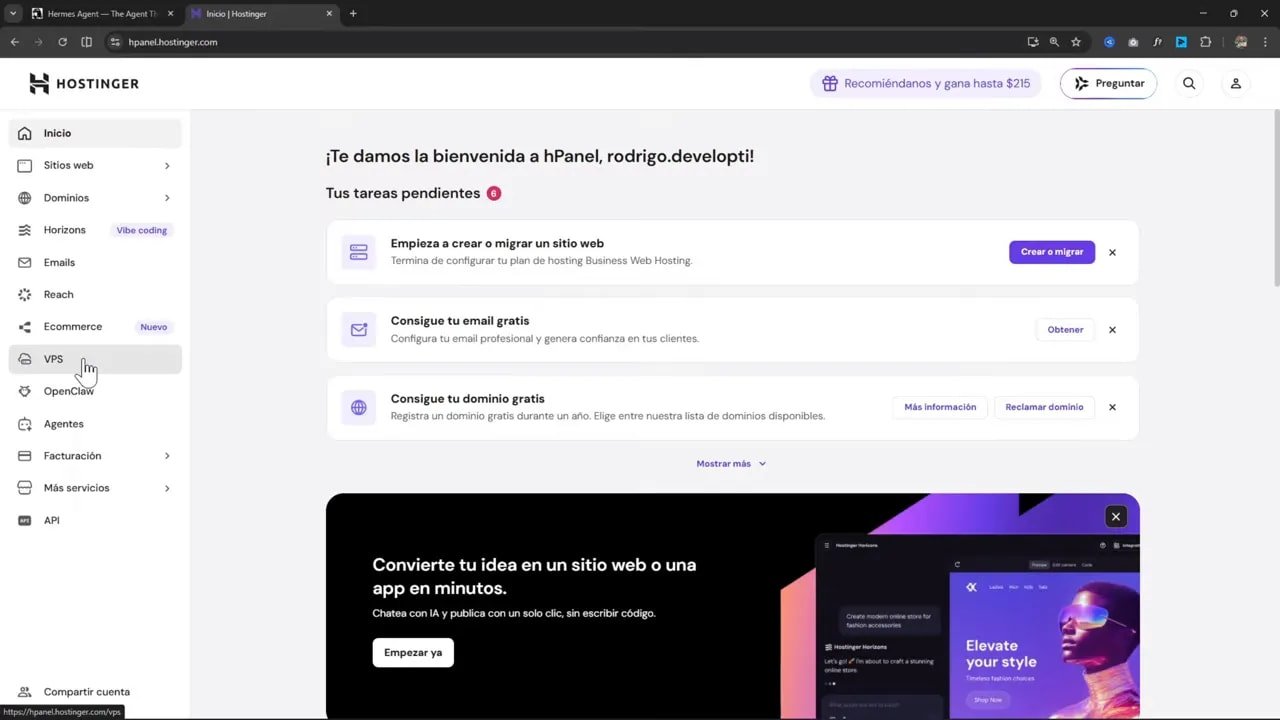Click the Ecommerce sidebar icon

[x=25, y=327]
